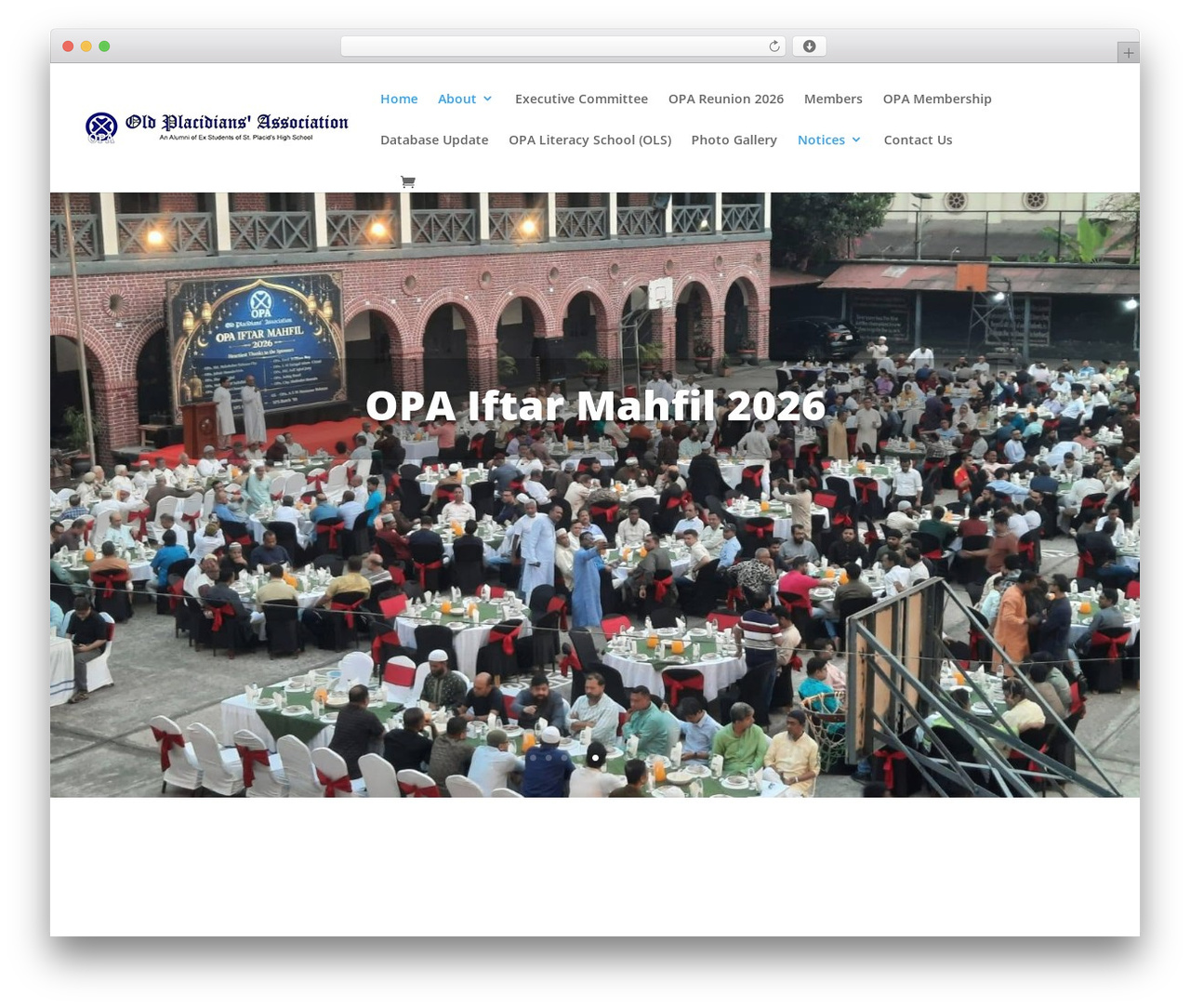This screenshot has width=1190, height=1008.
Task: Open the Members page
Action: tap(833, 99)
